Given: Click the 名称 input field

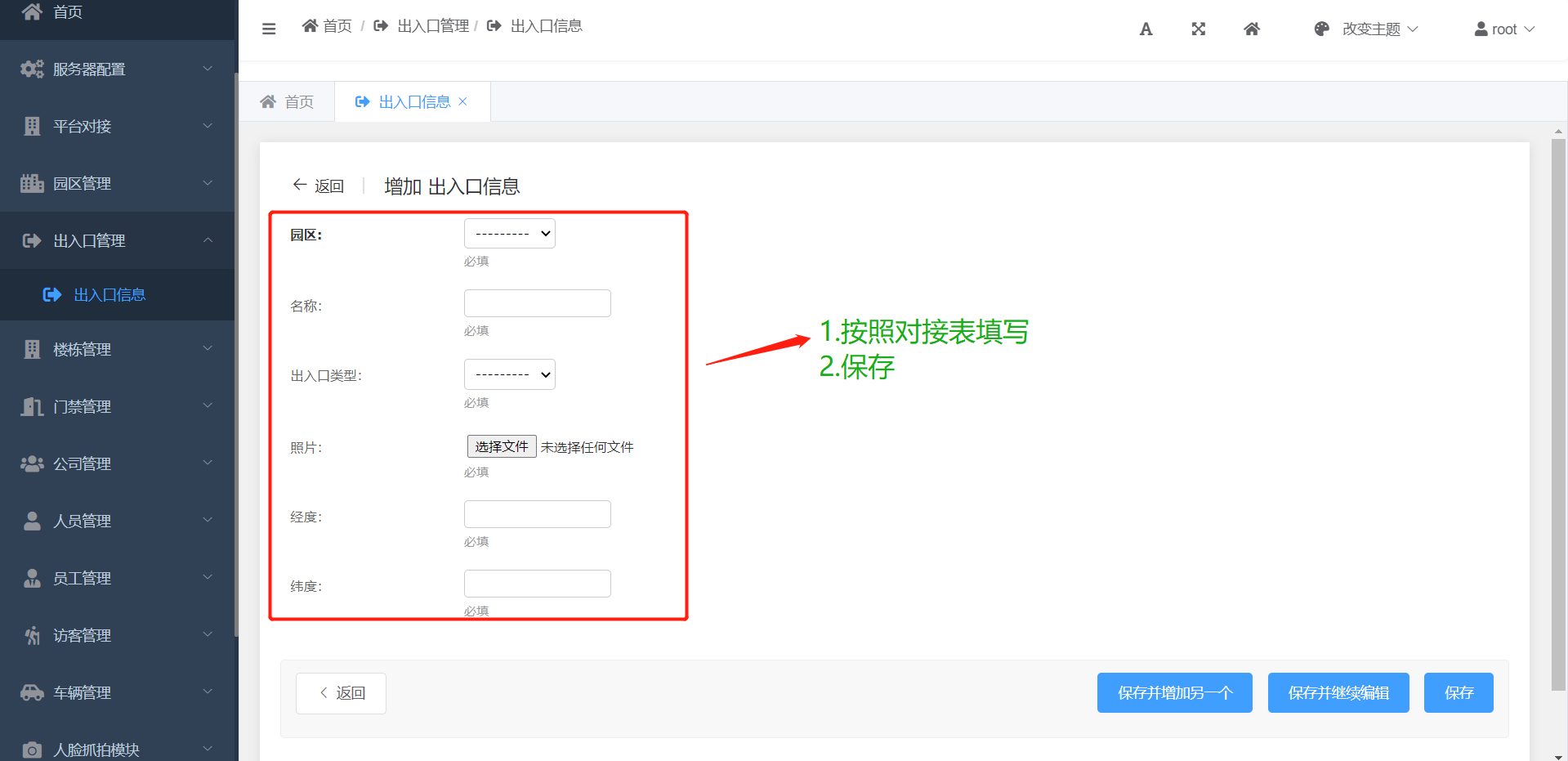Looking at the screenshot, I should [x=537, y=303].
